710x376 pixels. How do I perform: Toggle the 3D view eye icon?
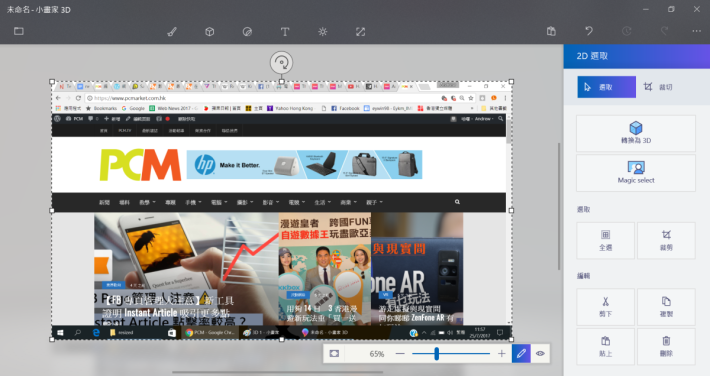click(540, 353)
